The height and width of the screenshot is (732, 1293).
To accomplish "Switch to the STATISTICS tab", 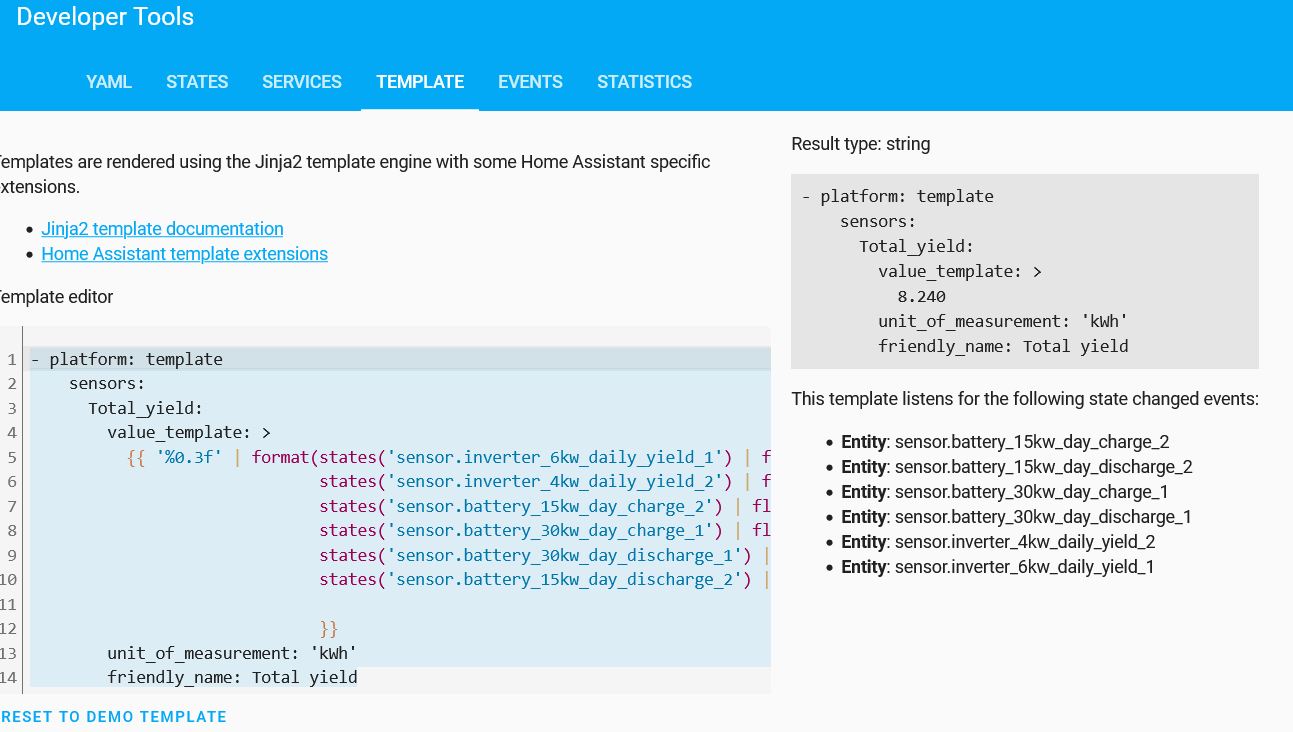I will 644,82.
